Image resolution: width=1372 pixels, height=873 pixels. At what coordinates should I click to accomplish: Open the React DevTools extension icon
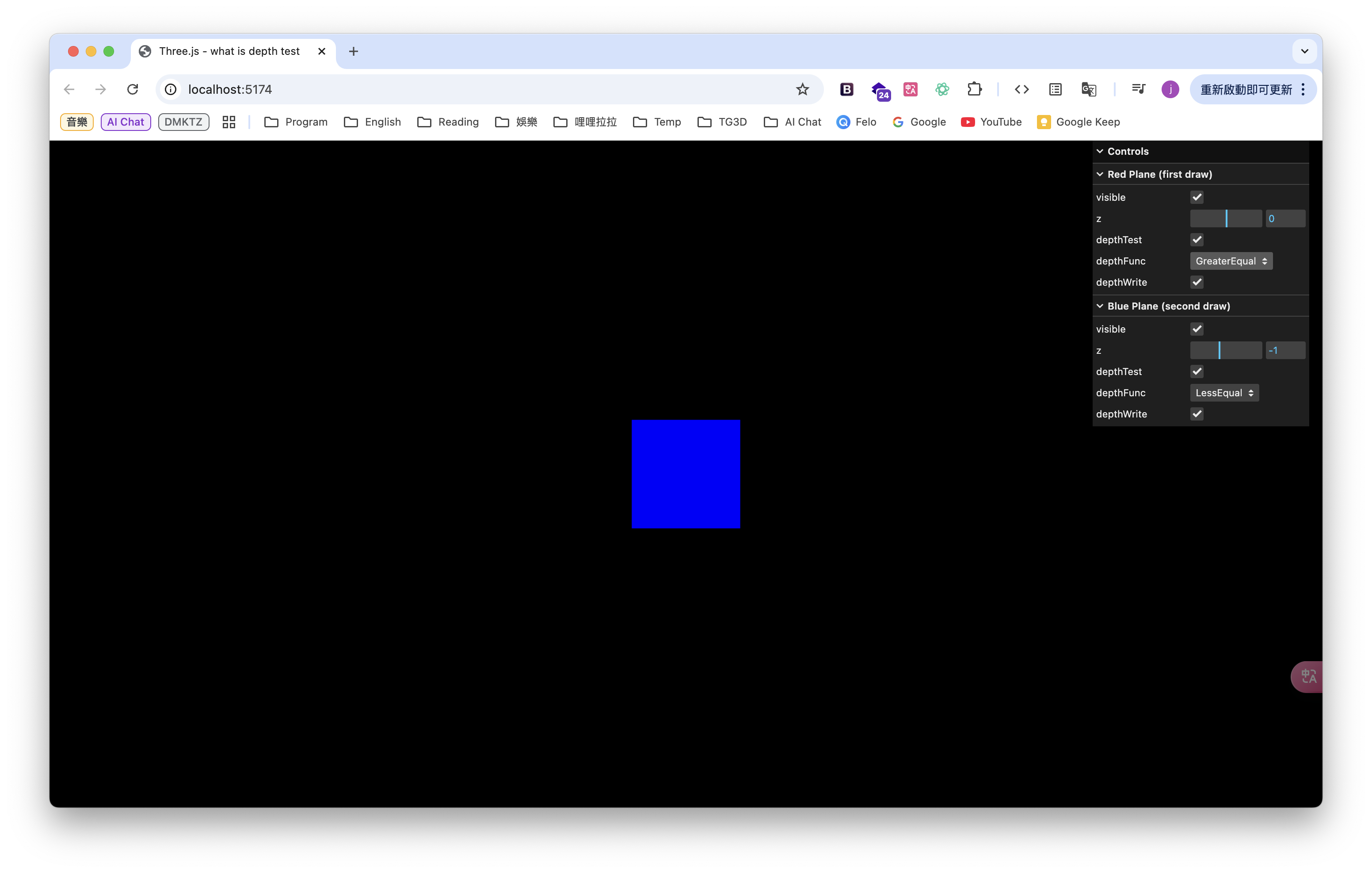click(x=942, y=89)
